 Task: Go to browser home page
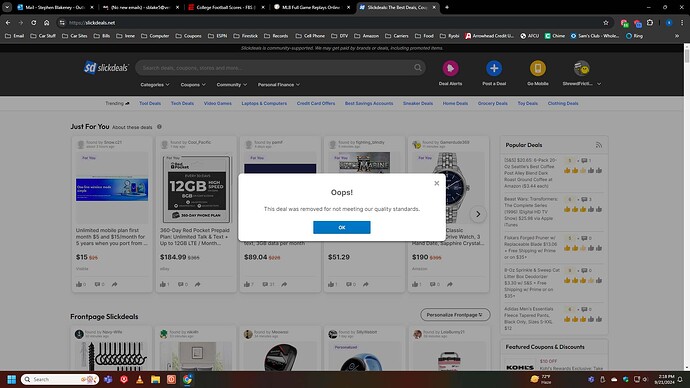click(47, 22)
